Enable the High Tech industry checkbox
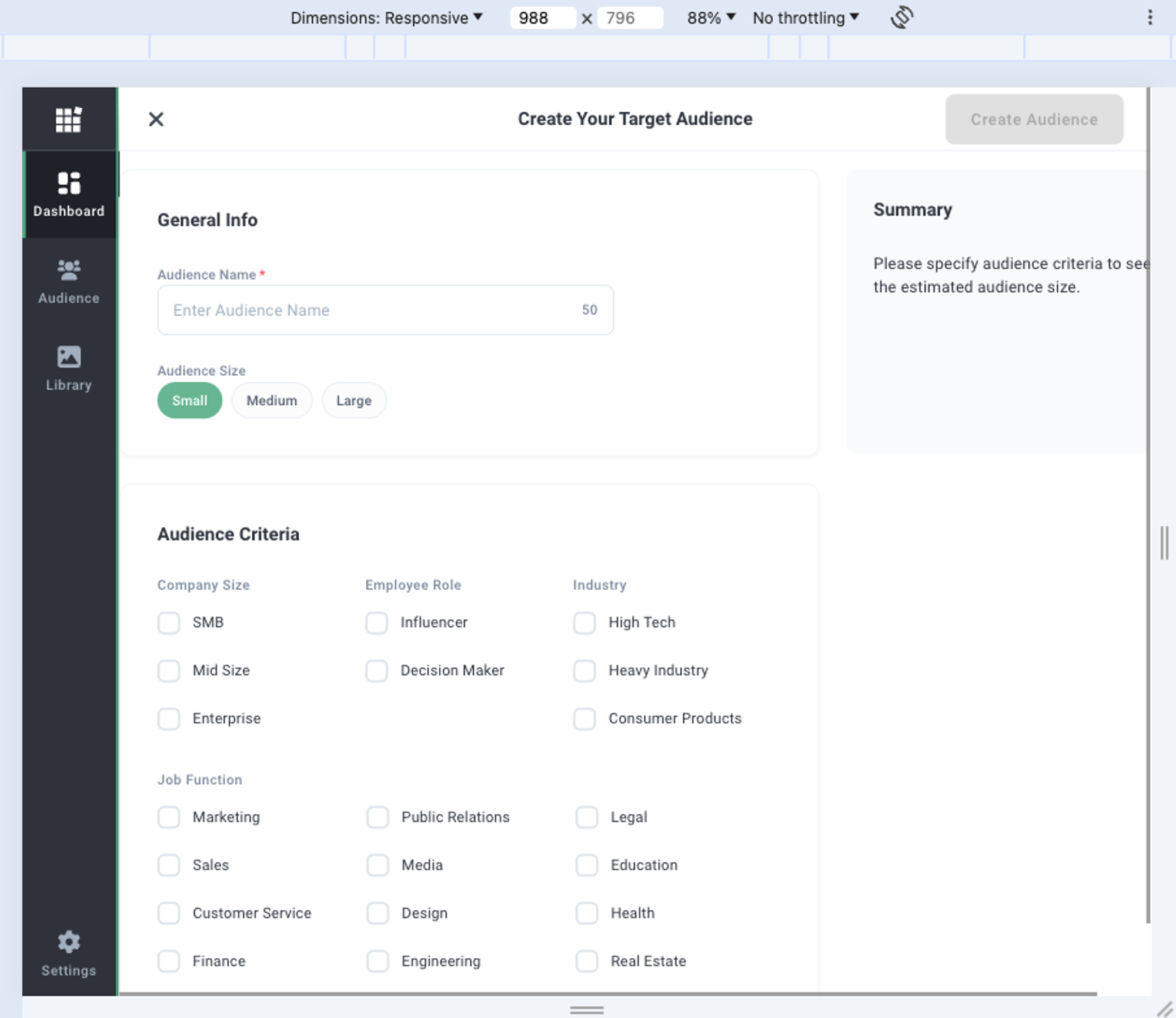 (584, 621)
